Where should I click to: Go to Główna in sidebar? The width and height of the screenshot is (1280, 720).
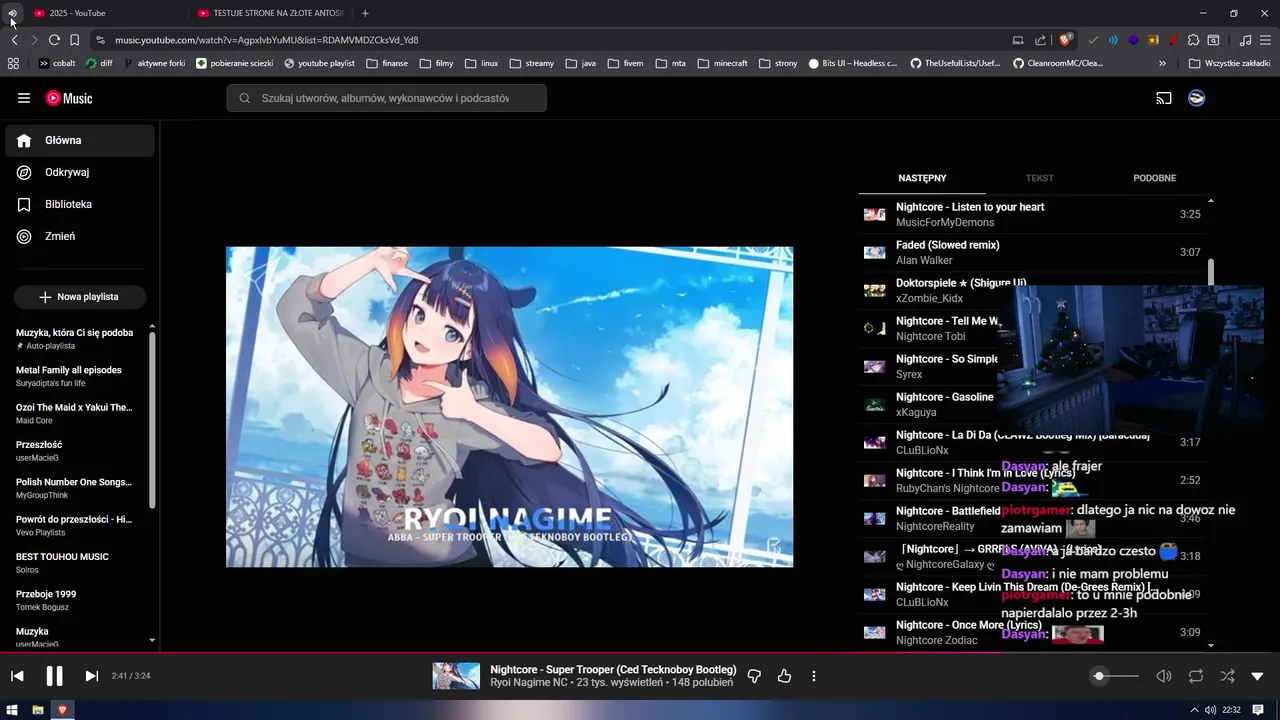pos(80,141)
